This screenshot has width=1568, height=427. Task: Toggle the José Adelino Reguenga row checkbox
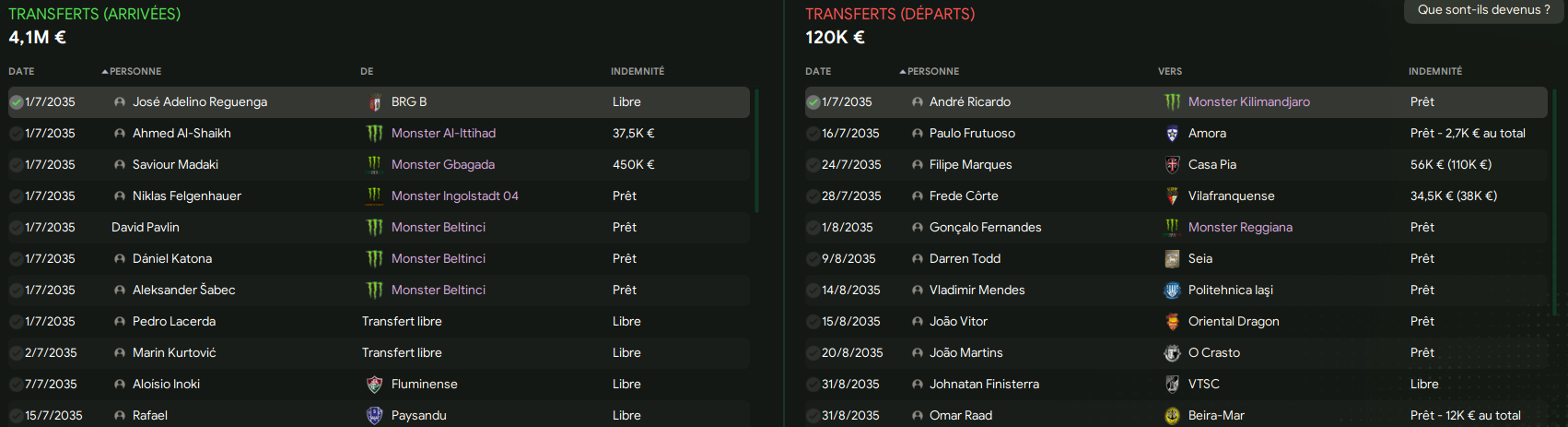[16, 102]
